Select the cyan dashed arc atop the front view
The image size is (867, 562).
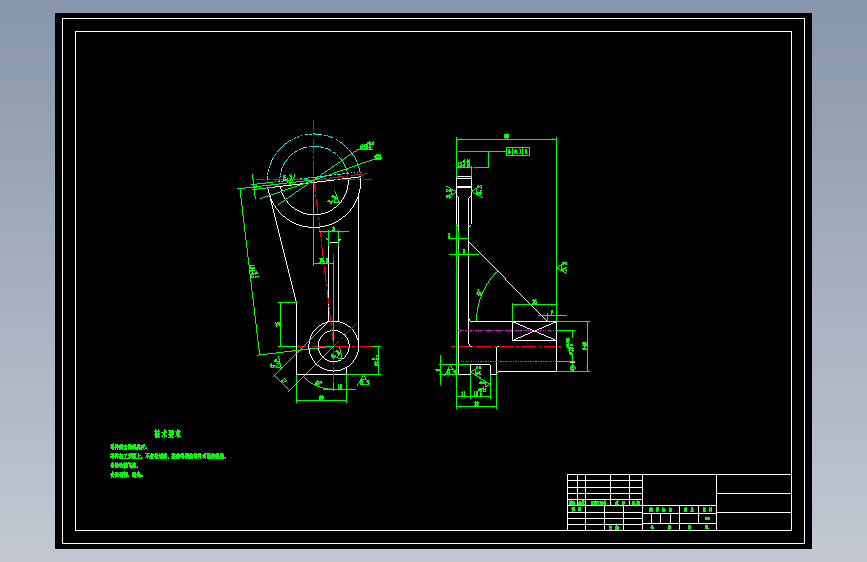point(314,155)
